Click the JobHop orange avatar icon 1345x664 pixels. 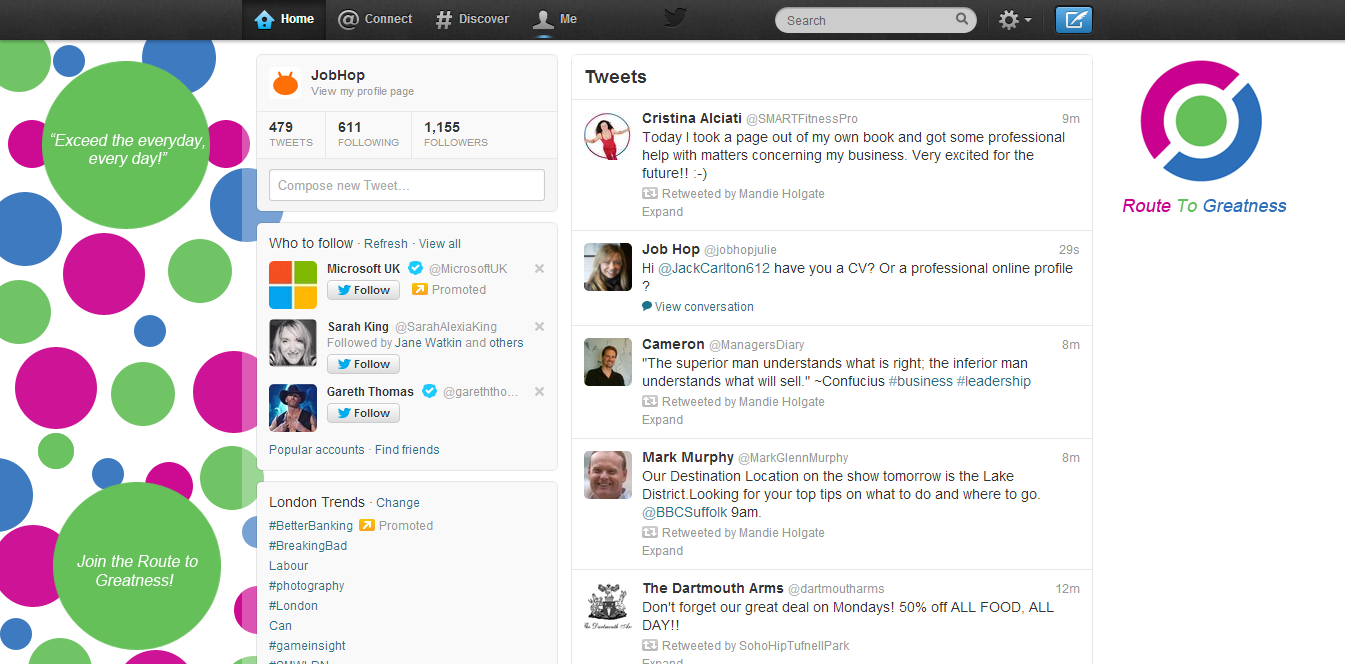point(285,83)
